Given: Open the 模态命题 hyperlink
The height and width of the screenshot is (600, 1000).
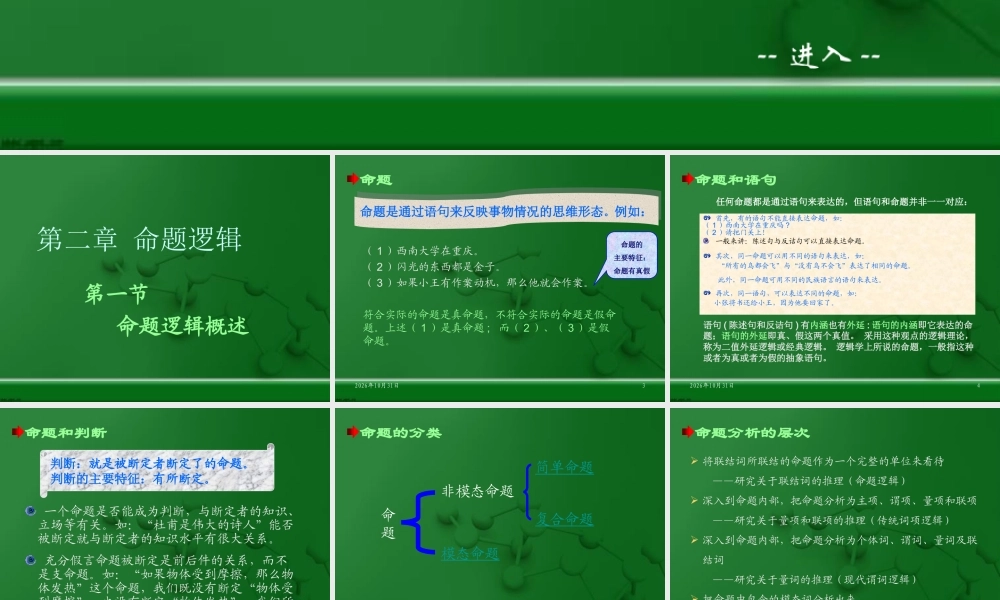Looking at the screenshot, I should 470,553.
